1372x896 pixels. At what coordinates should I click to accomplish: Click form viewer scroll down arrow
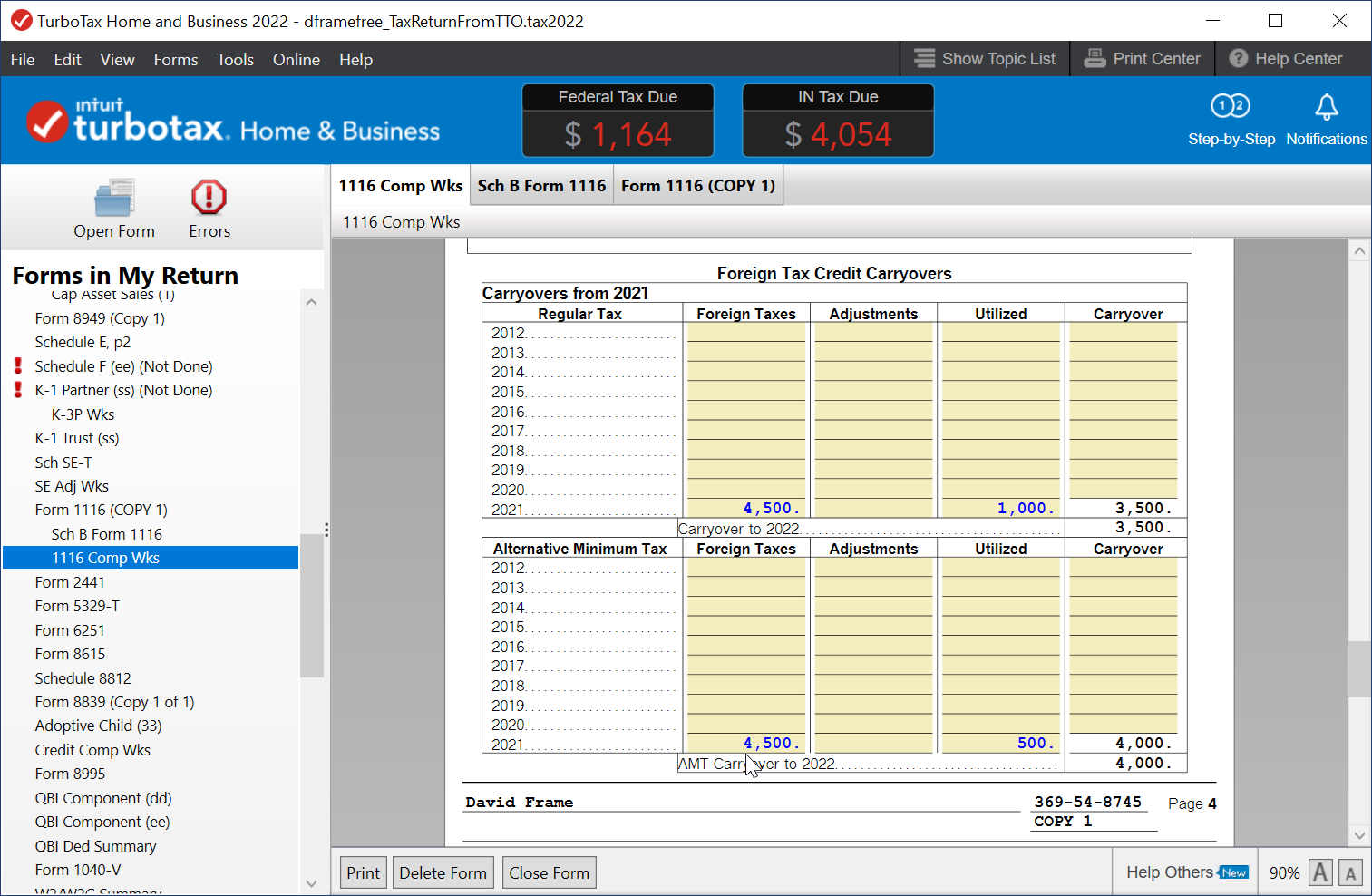[x=1358, y=835]
